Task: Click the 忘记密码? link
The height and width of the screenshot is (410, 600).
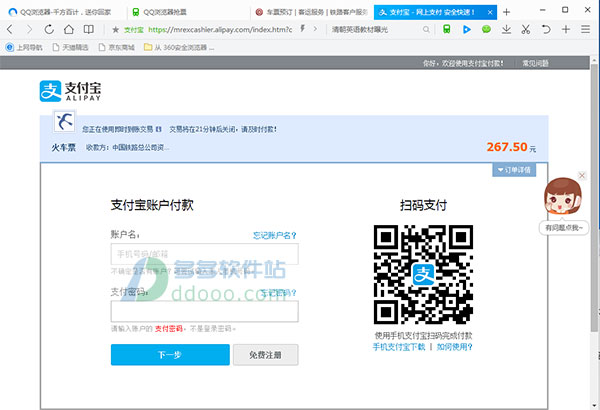Action: [x=278, y=293]
